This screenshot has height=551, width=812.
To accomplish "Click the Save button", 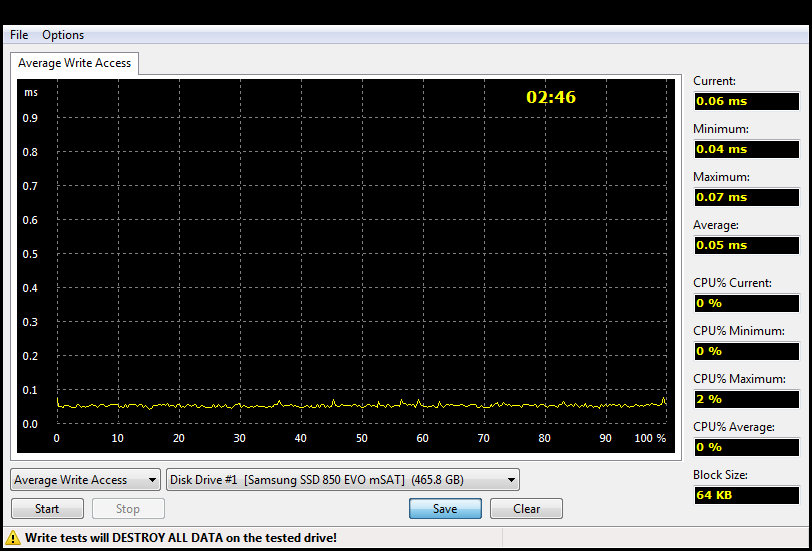I will coord(445,509).
